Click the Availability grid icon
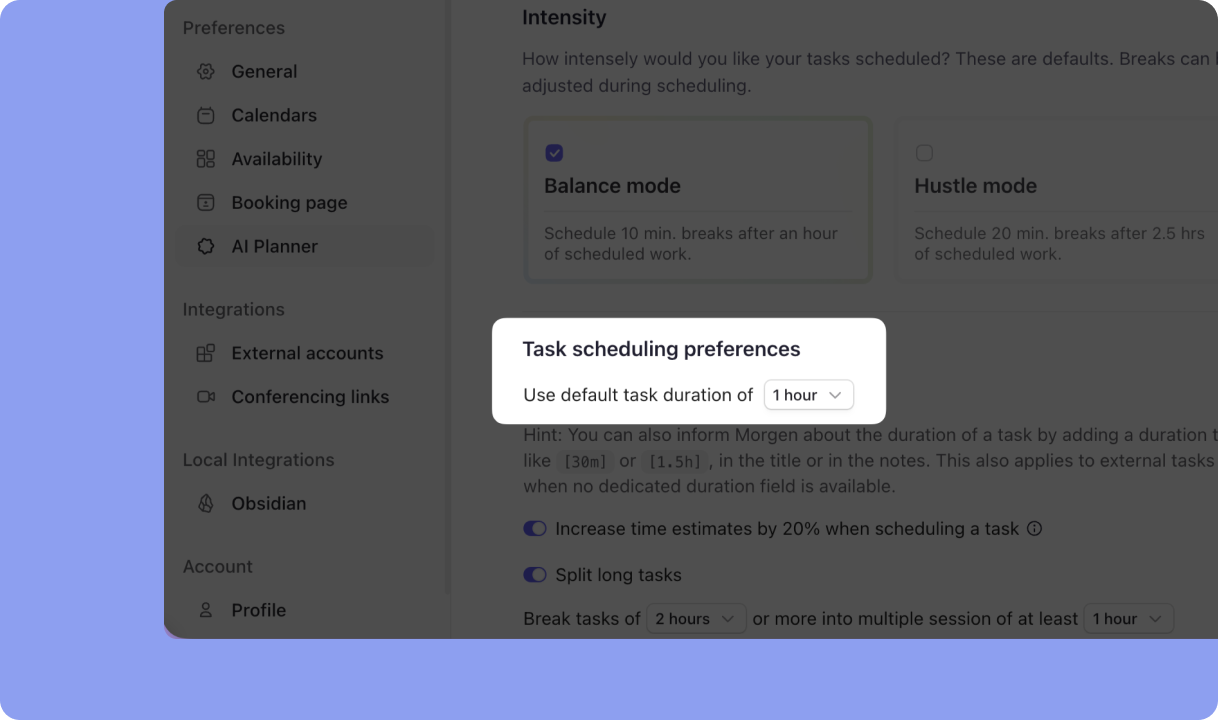The image size is (1218, 720). [205, 159]
